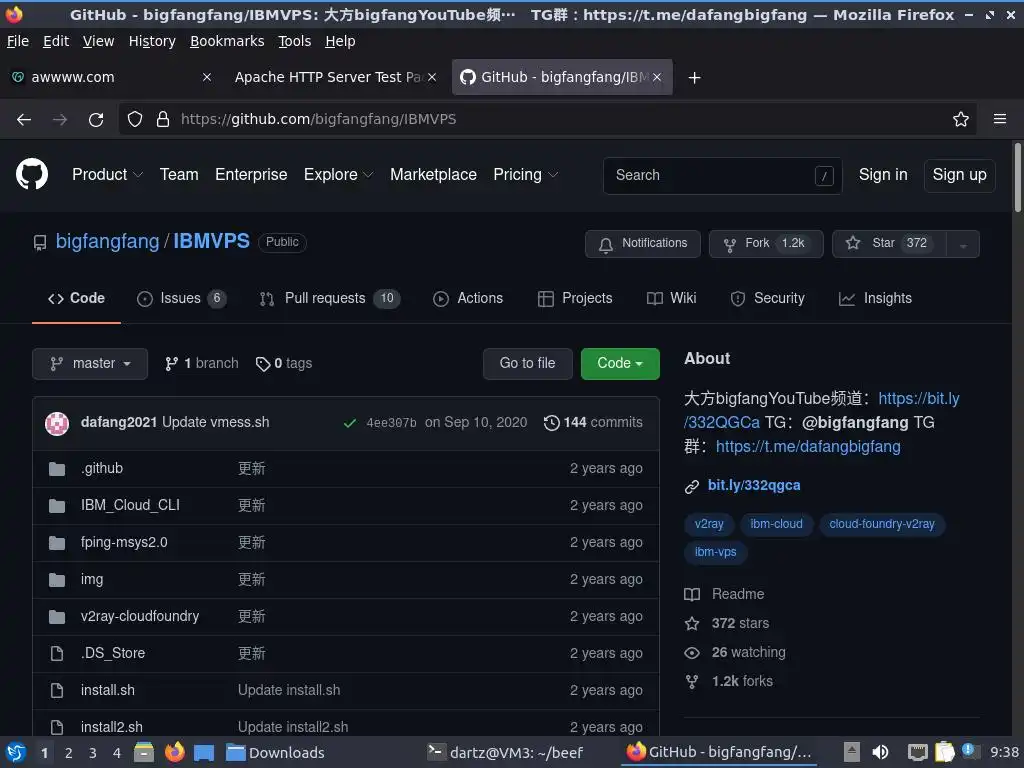Open the Tools menu
Screen dimensions: 1024x768
[295, 41]
